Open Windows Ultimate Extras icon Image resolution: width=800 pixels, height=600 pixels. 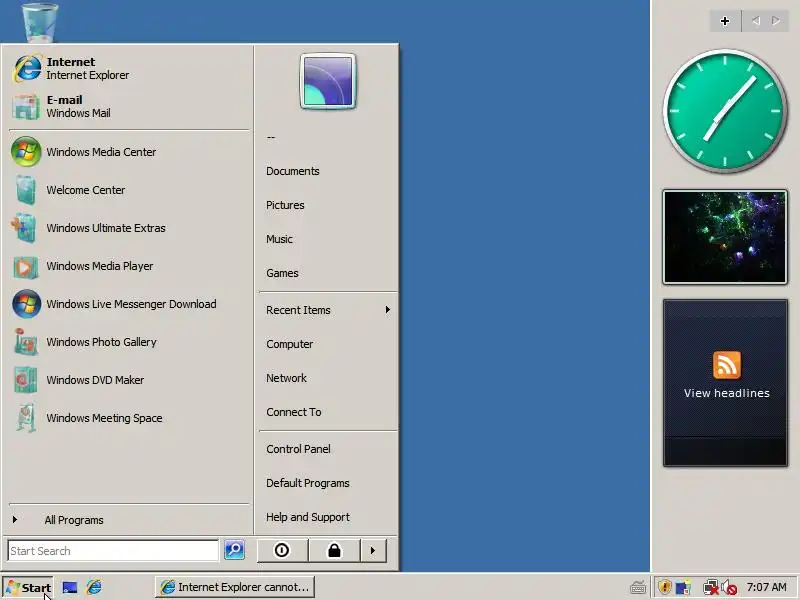[24, 228]
